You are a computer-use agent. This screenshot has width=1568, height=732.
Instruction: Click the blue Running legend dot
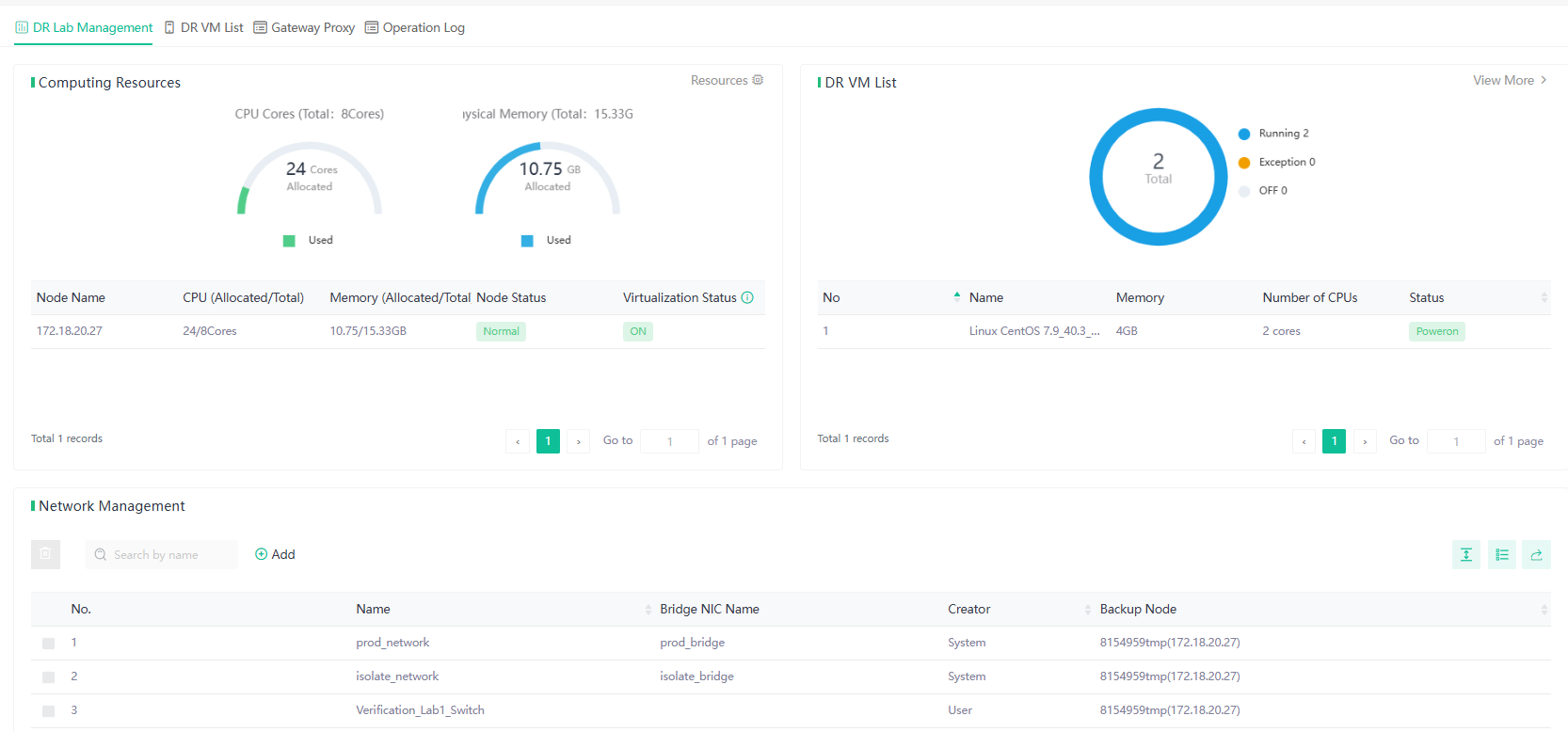click(x=1244, y=134)
